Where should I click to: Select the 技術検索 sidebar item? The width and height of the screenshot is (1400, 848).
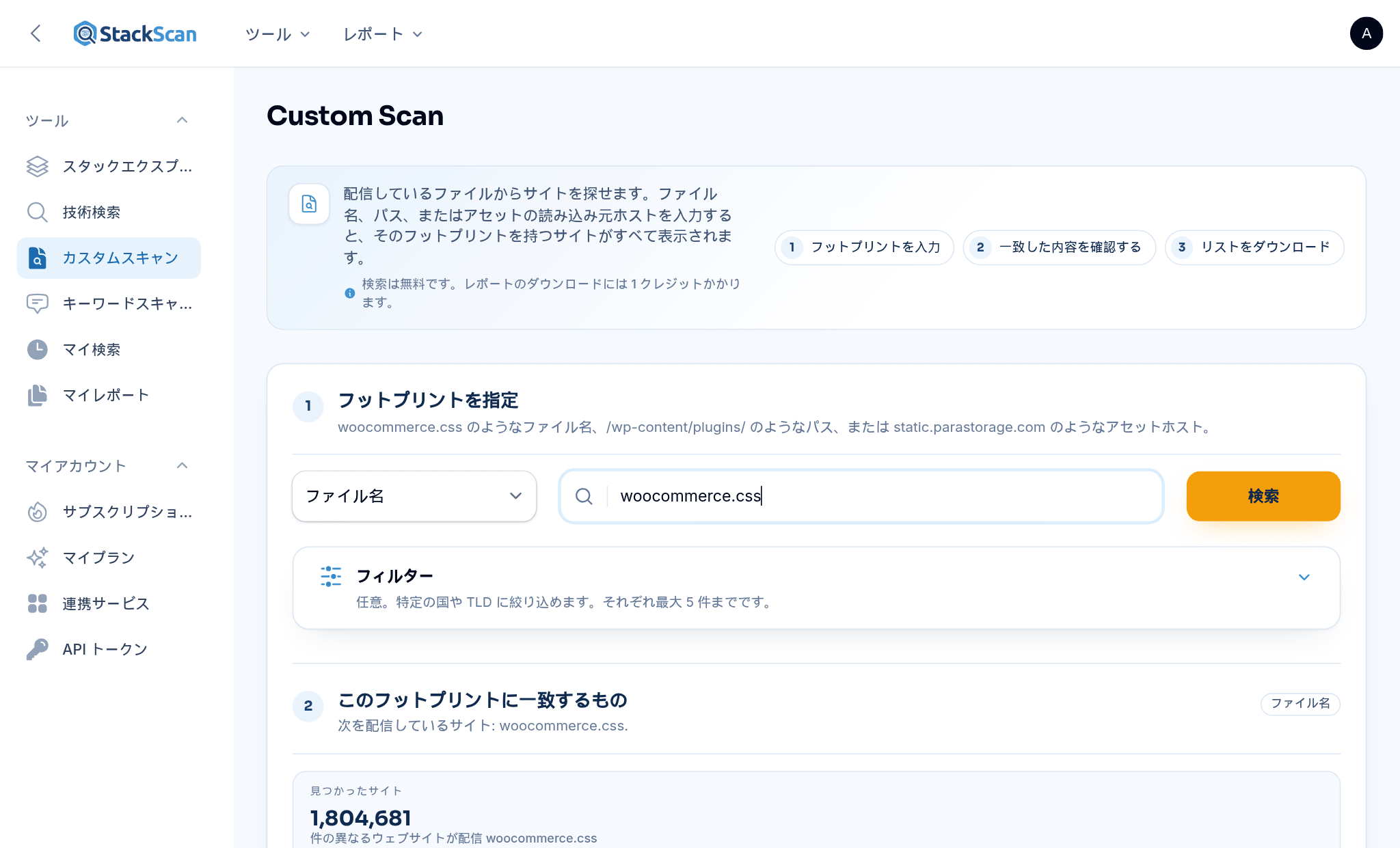point(109,212)
